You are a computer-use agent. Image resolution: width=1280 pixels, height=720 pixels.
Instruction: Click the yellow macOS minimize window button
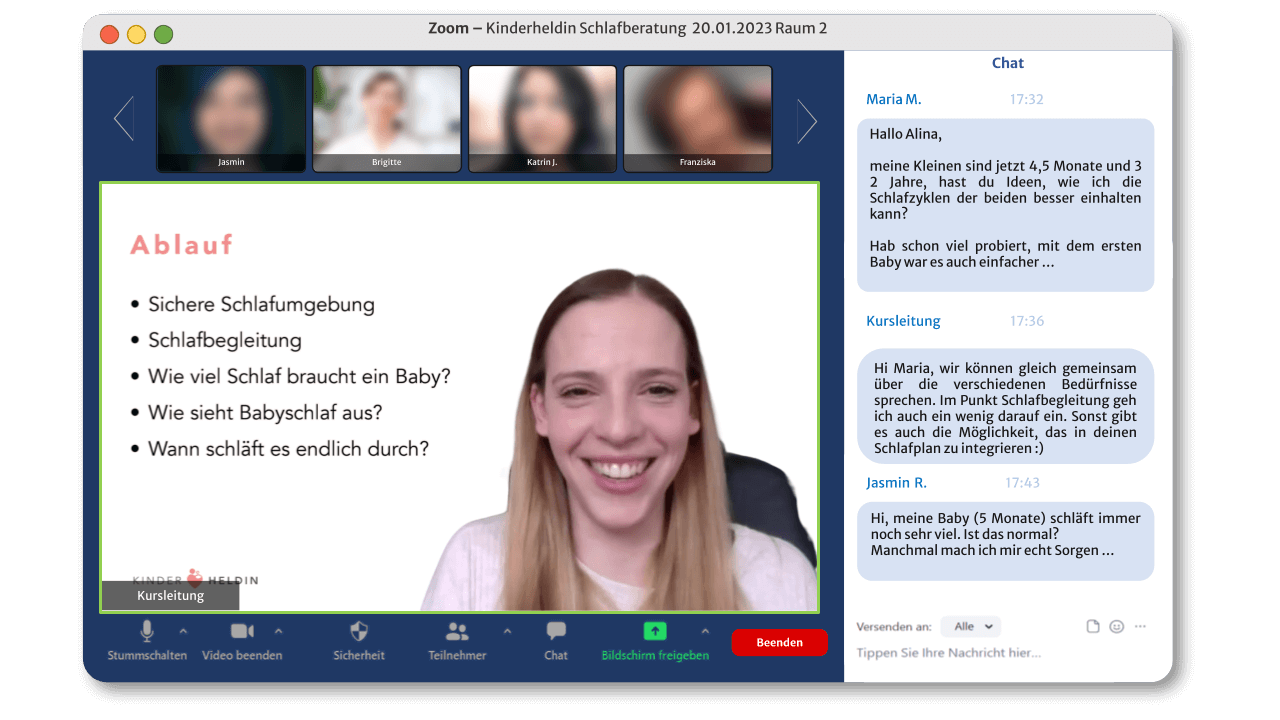pyautogui.click(x=136, y=35)
